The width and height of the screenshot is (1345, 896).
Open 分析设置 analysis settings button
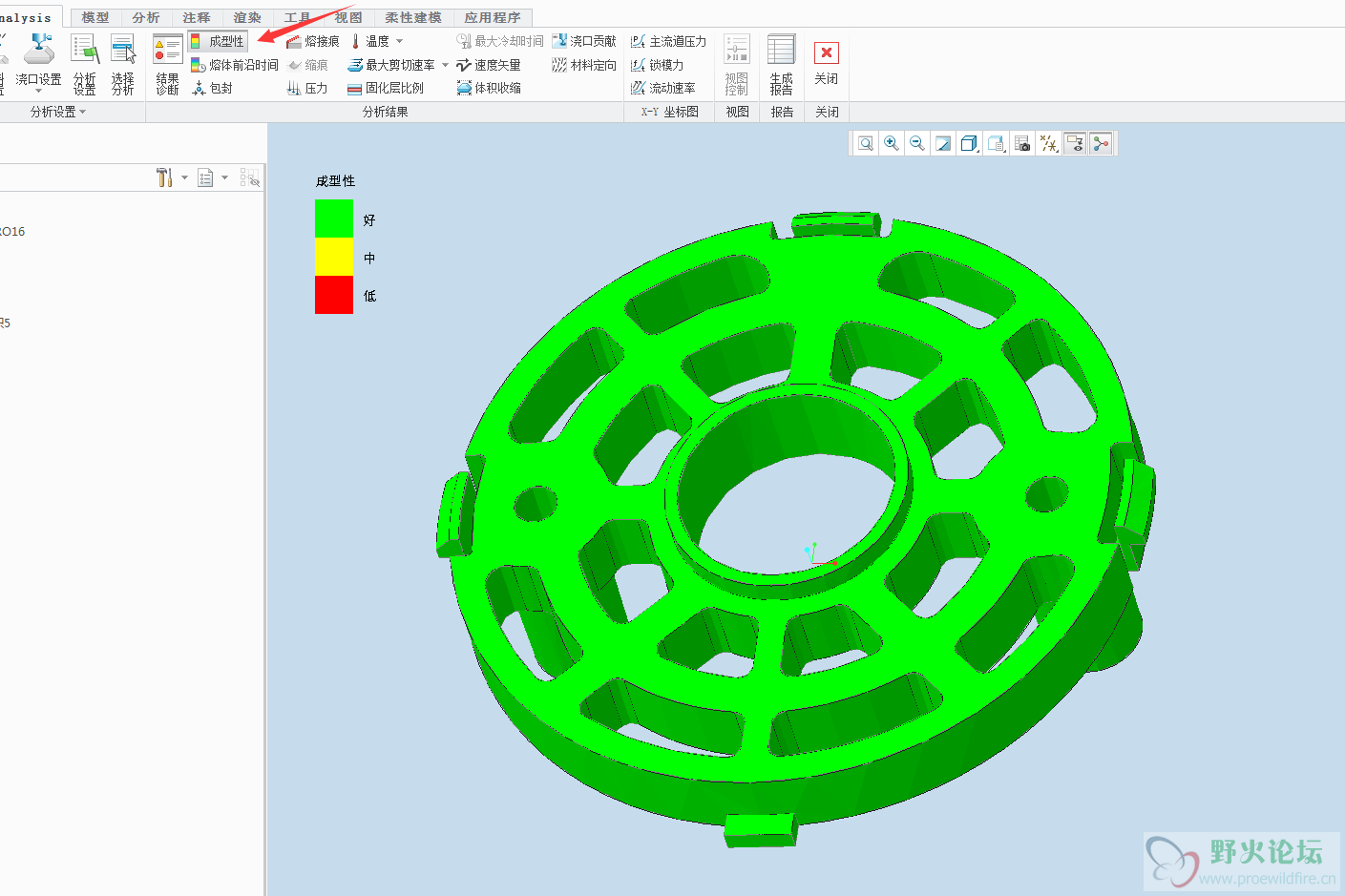point(85,63)
